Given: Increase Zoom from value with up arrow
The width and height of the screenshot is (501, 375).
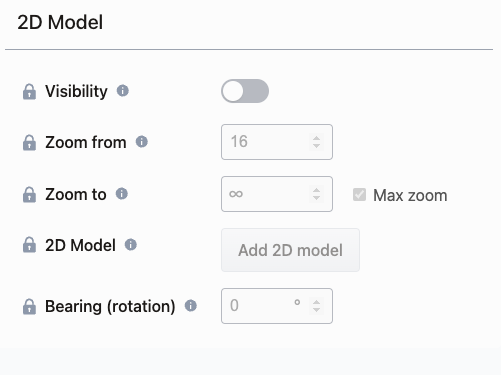Looking at the screenshot, I should pyautogui.click(x=316, y=138).
